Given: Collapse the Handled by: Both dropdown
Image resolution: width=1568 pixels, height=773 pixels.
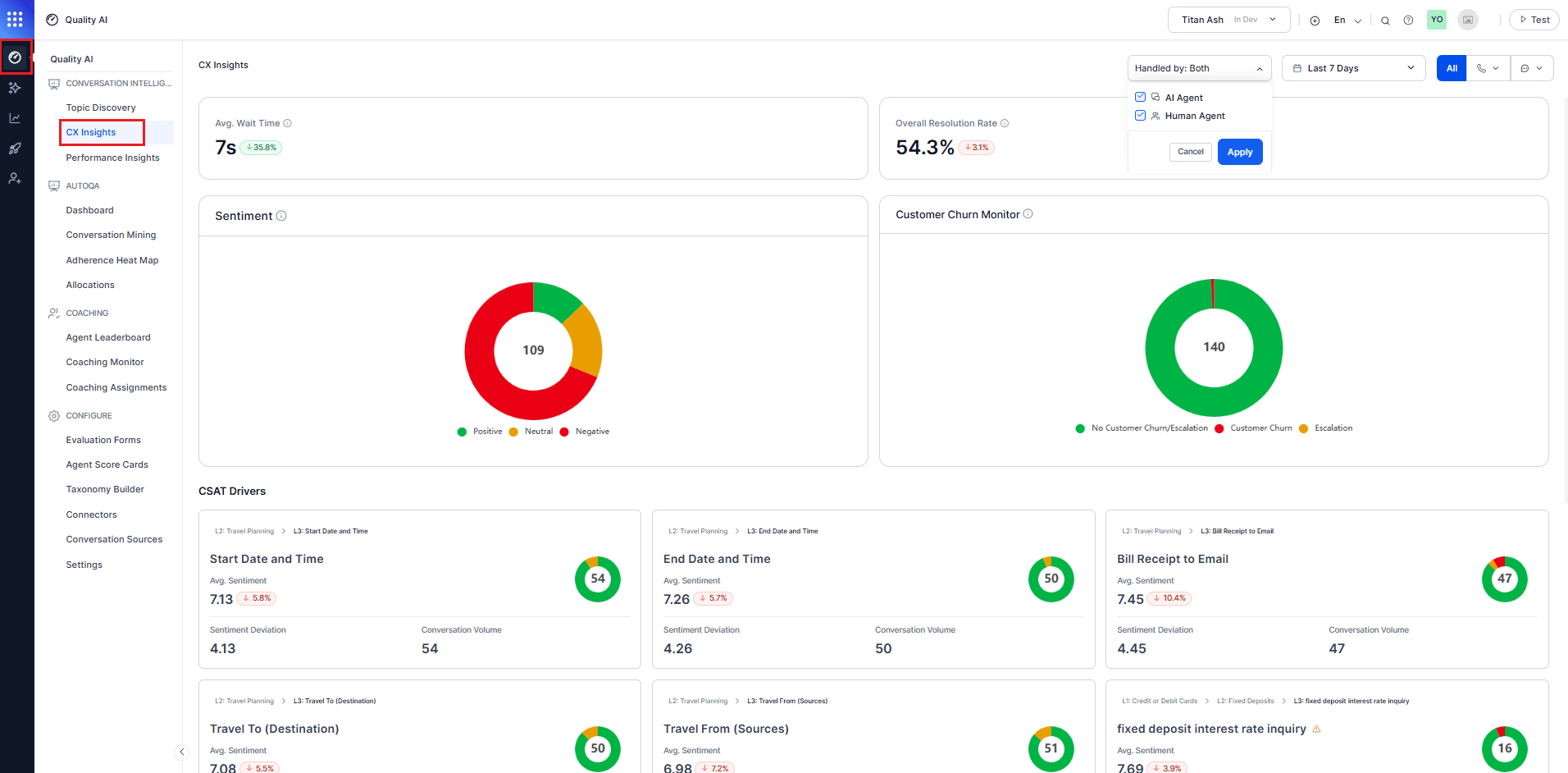Looking at the screenshot, I should point(1199,68).
